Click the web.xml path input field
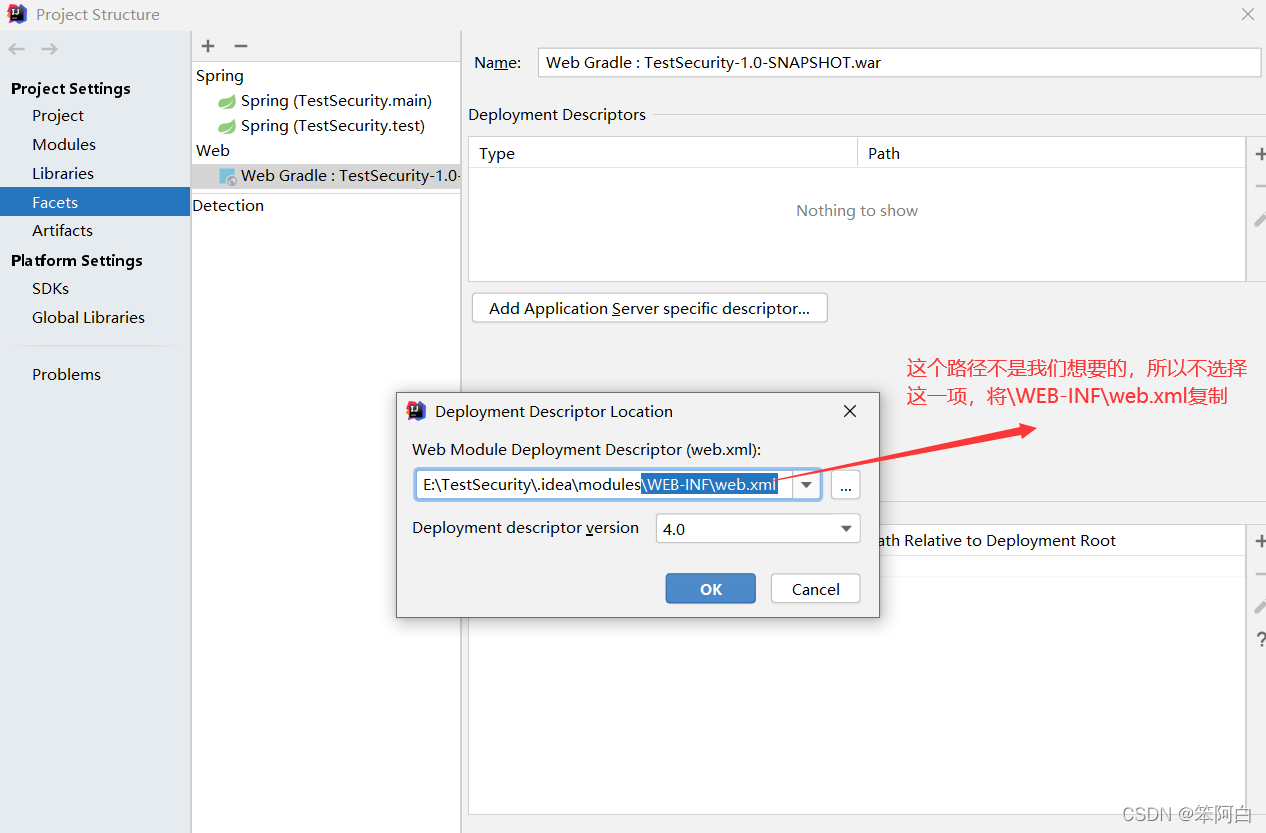This screenshot has width=1266, height=833. click(x=605, y=485)
